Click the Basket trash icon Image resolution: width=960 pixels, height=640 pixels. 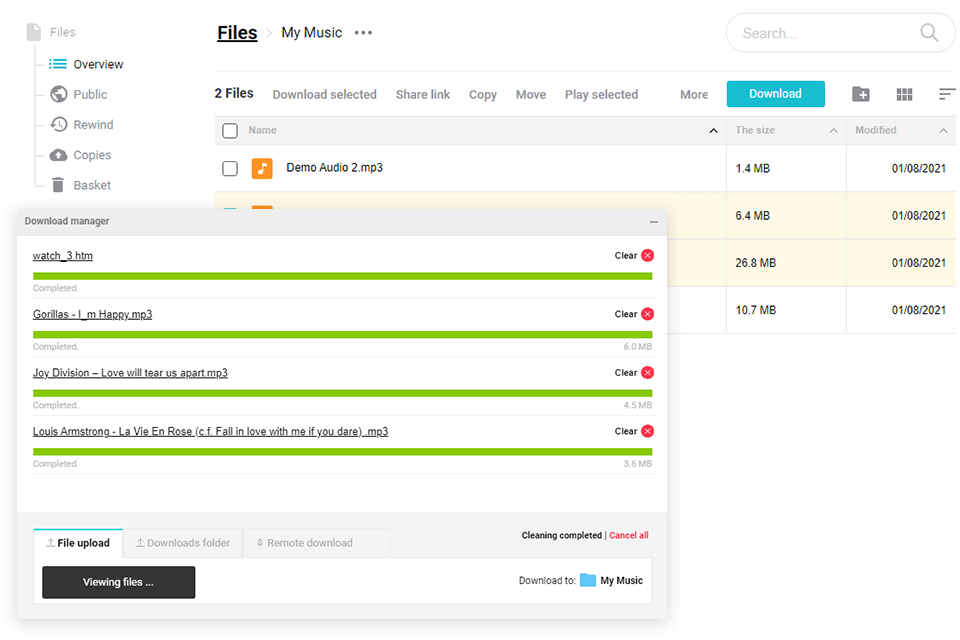coord(58,184)
